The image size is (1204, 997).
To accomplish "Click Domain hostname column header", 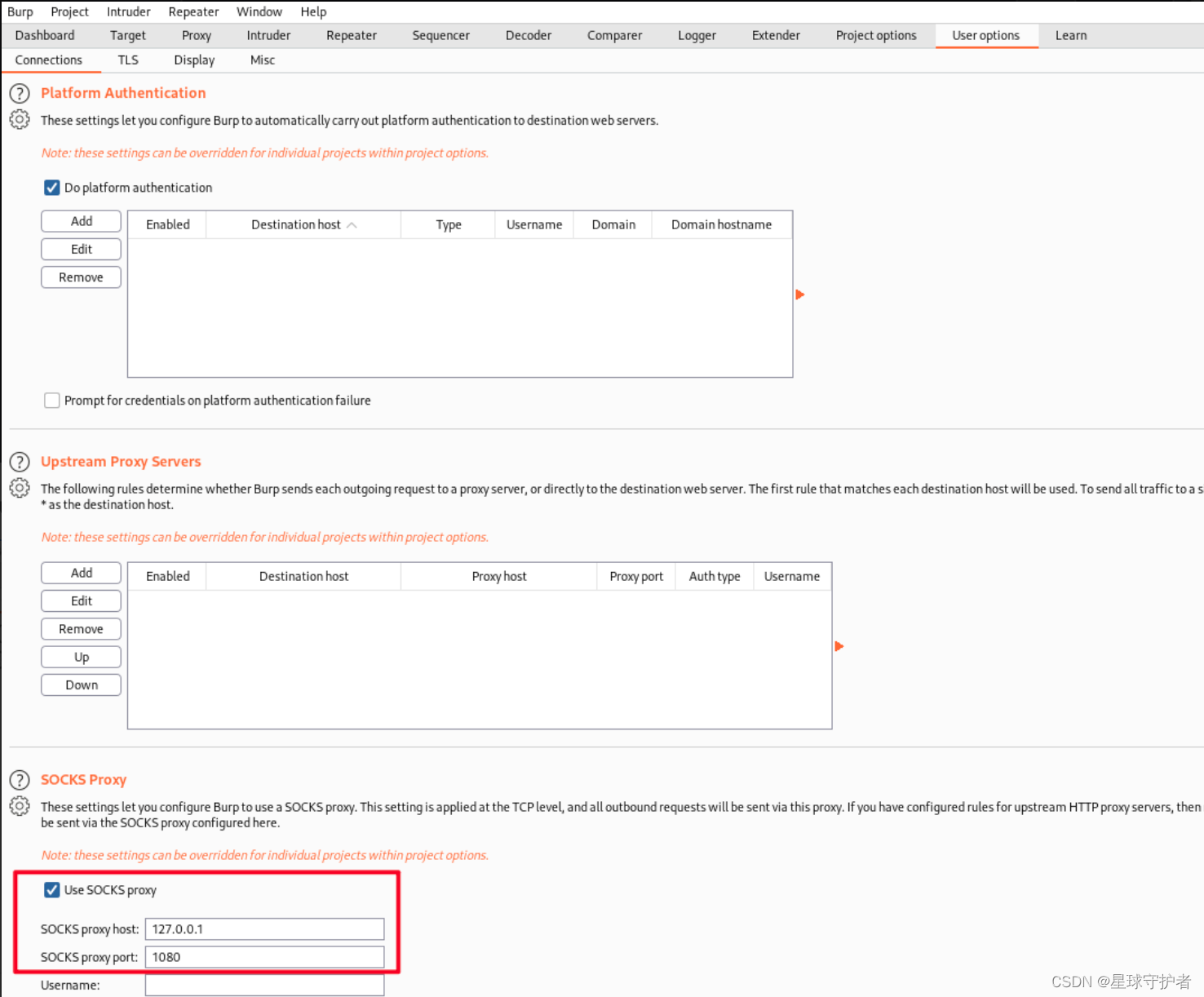I will [722, 225].
